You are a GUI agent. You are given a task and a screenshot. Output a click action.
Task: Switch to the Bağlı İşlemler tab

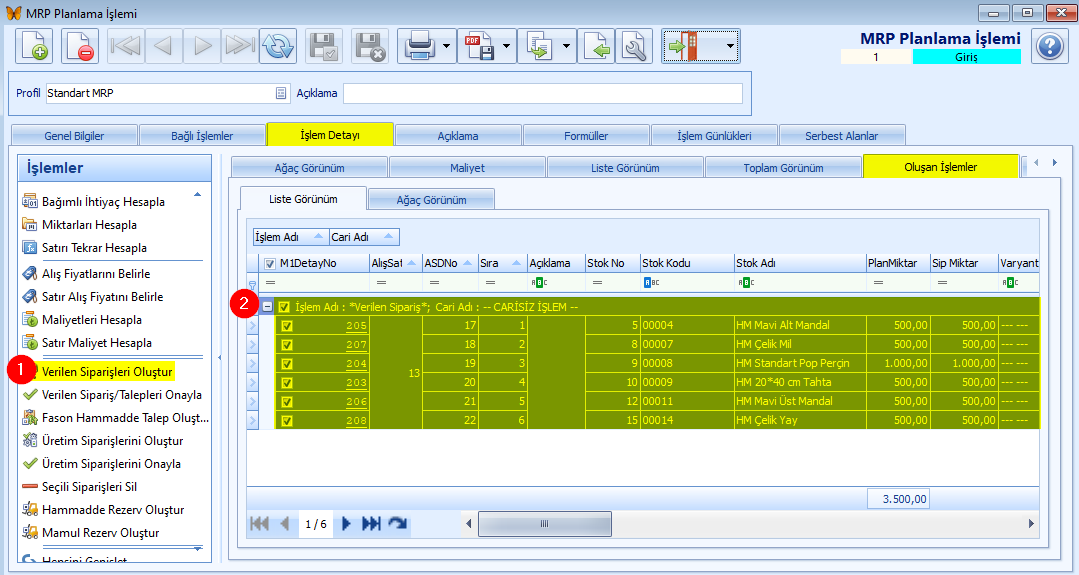[201, 136]
